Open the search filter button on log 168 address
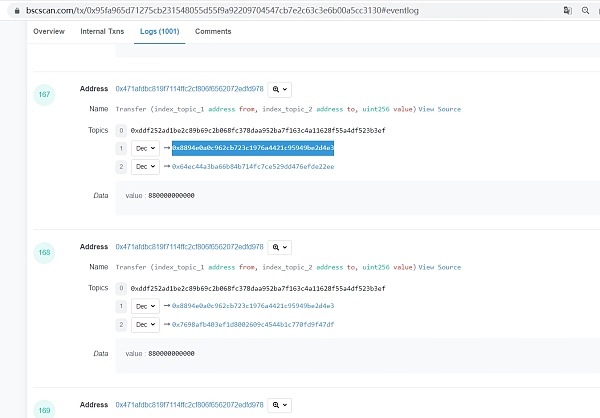 (279, 247)
